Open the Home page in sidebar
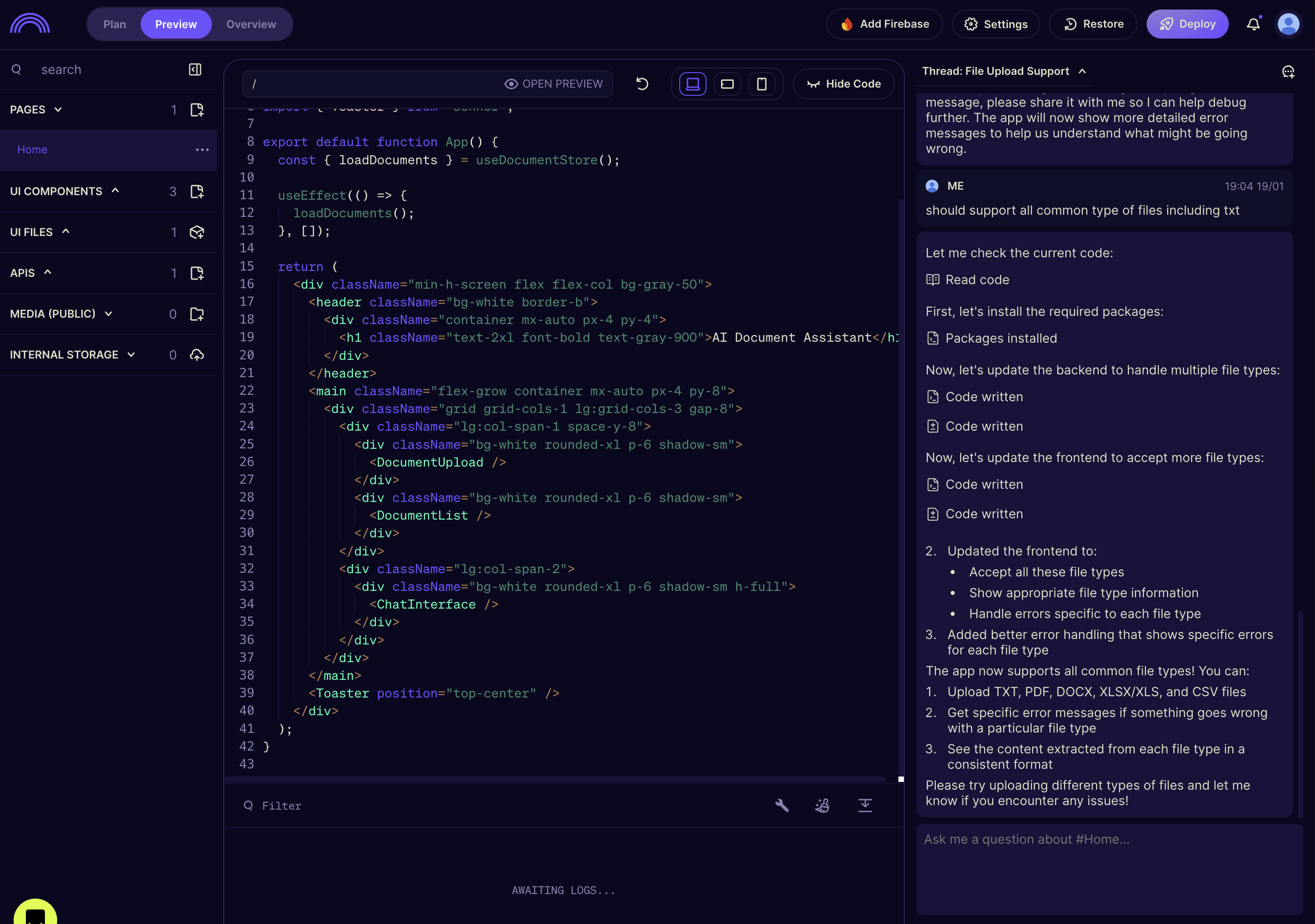 [108, 149]
